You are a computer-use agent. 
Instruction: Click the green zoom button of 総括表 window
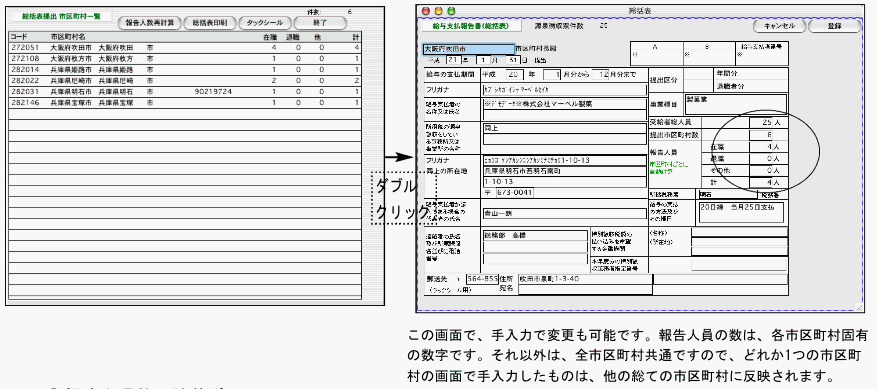[x=451, y=11]
